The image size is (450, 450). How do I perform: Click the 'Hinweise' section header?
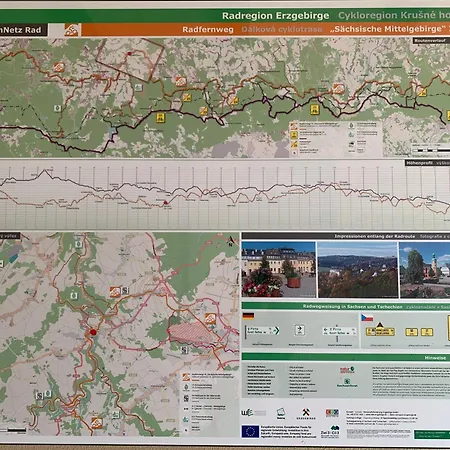[x=435, y=358]
